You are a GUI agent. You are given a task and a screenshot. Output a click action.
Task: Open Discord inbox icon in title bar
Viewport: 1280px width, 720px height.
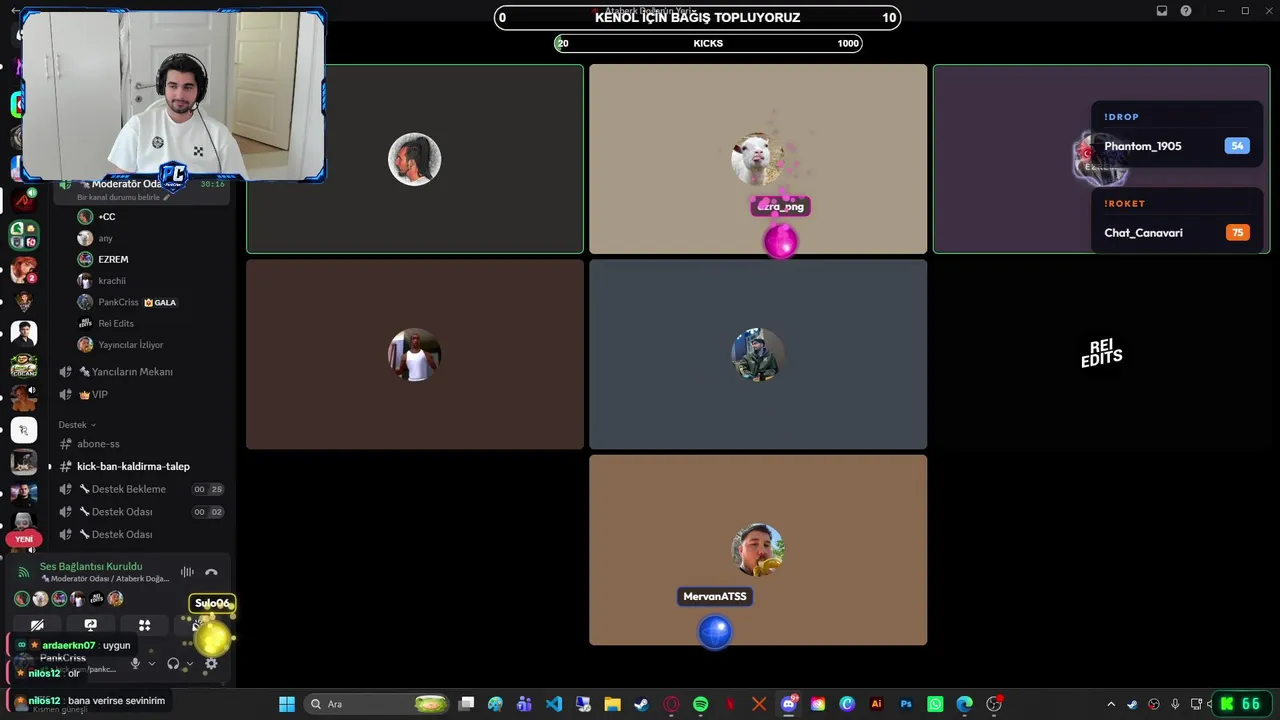1162,11
